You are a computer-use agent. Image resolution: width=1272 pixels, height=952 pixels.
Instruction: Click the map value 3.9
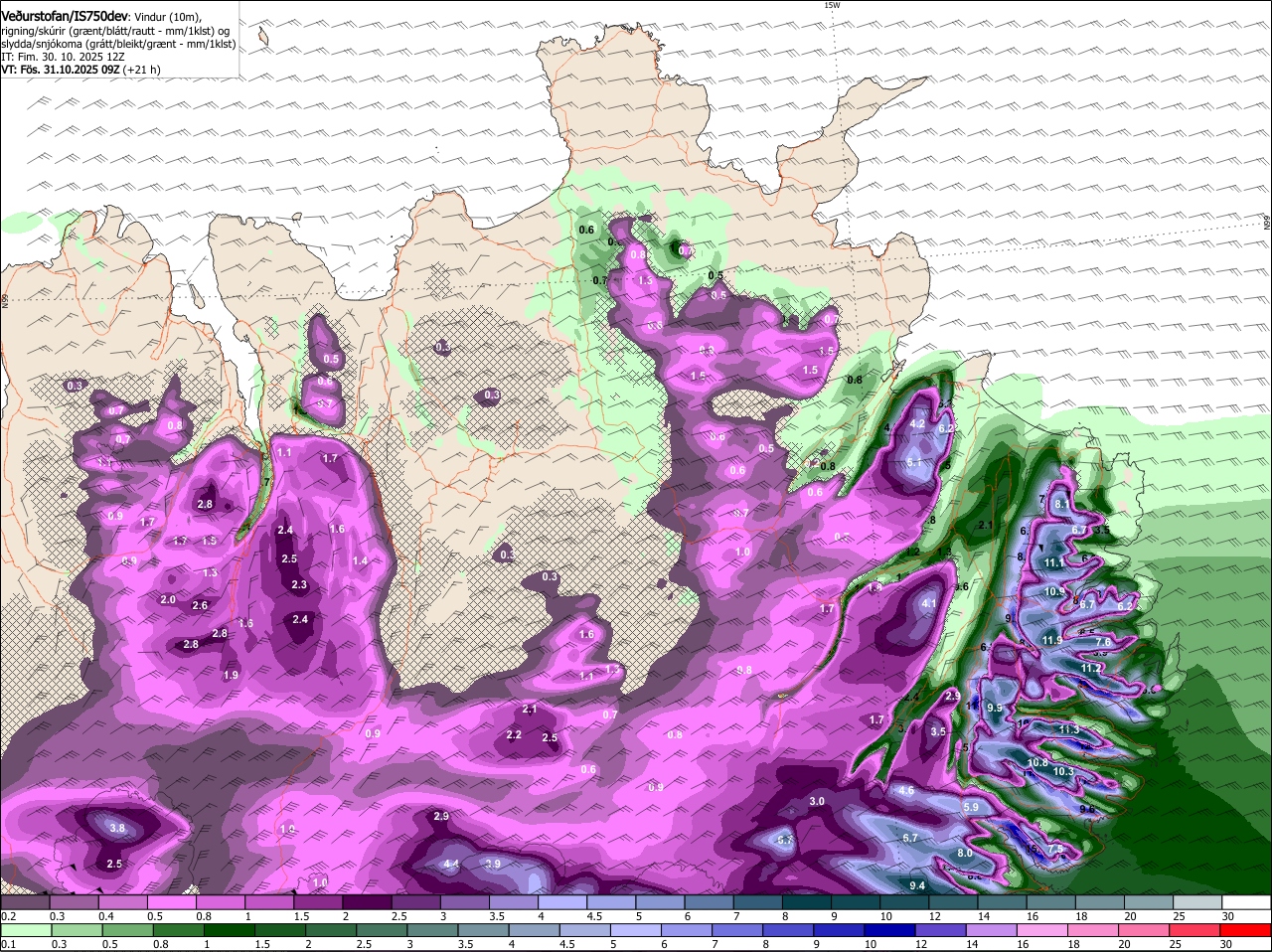tap(493, 864)
